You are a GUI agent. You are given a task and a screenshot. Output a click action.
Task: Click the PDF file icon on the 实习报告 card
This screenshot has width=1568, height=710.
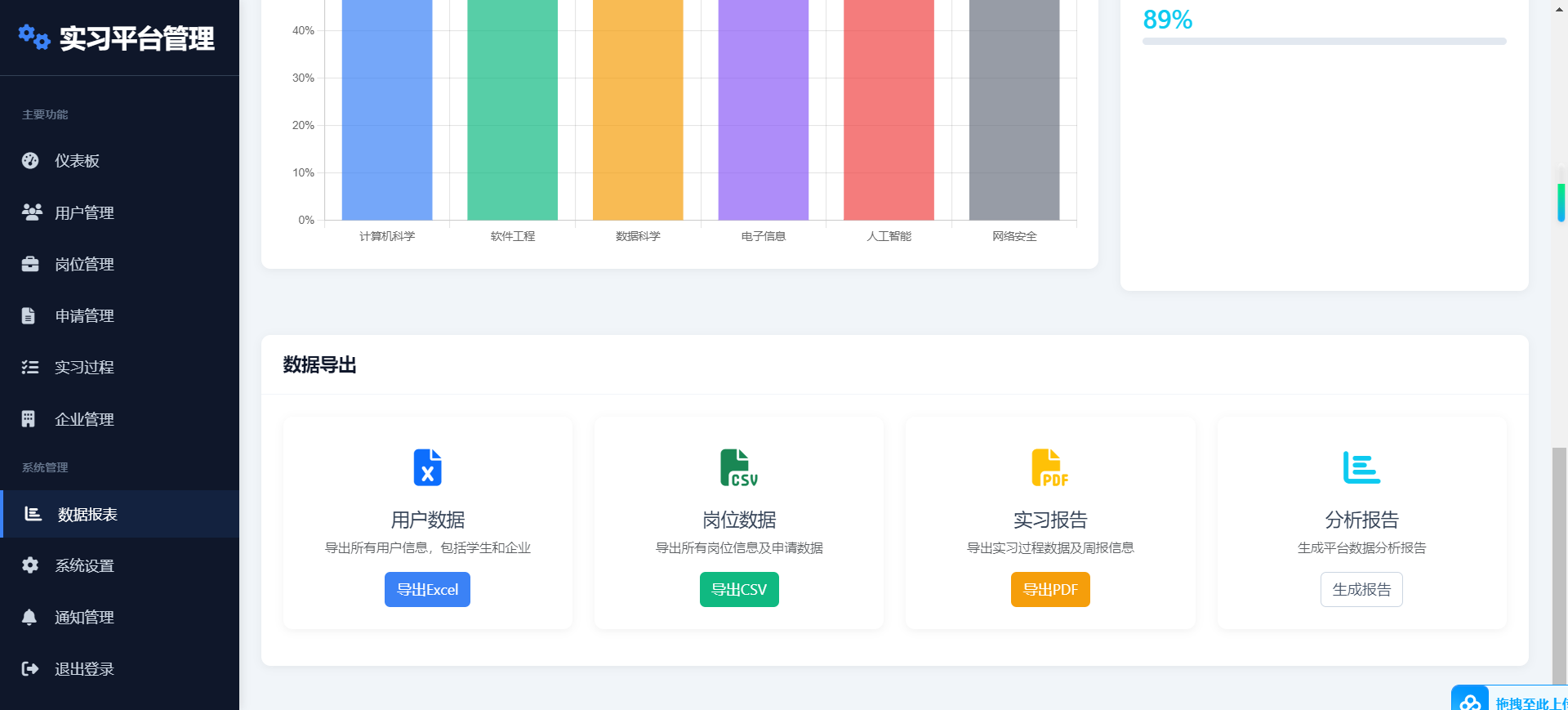(x=1050, y=467)
